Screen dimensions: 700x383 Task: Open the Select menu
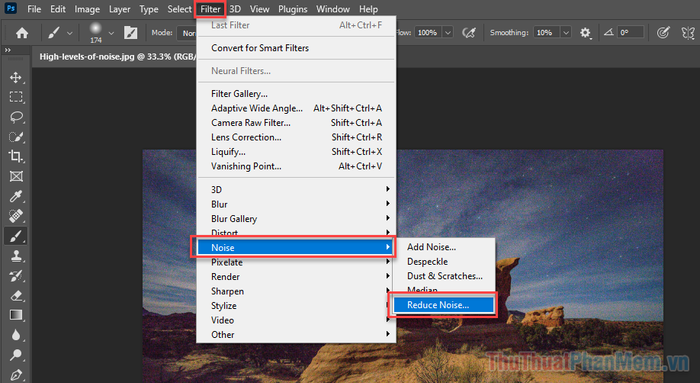point(179,9)
